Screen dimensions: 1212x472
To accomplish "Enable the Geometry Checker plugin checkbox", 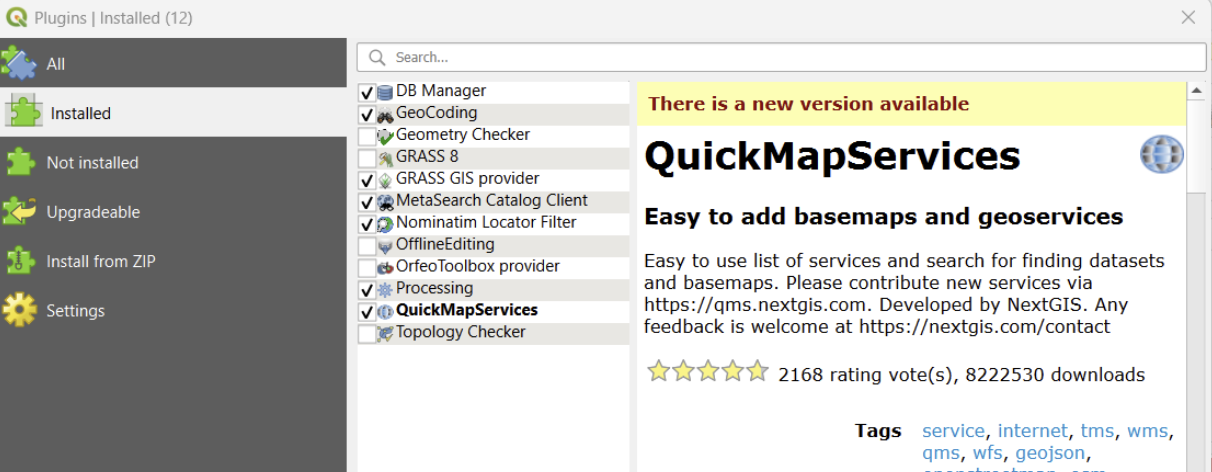I will (367, 136).
